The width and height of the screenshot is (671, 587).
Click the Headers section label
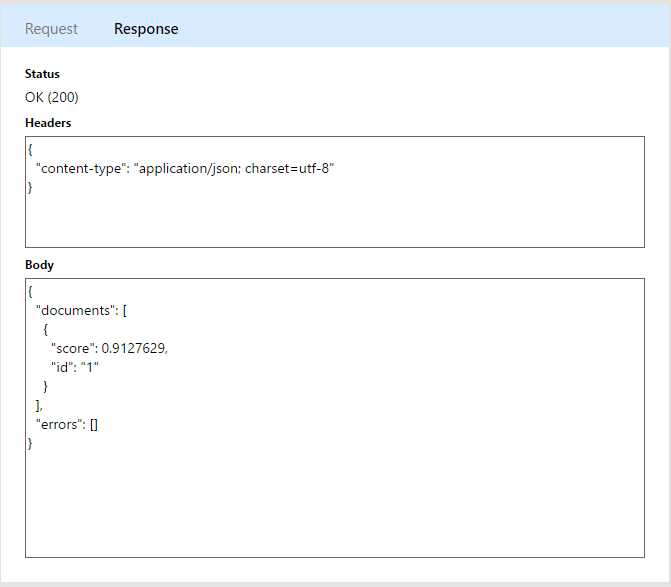point(48,123)
